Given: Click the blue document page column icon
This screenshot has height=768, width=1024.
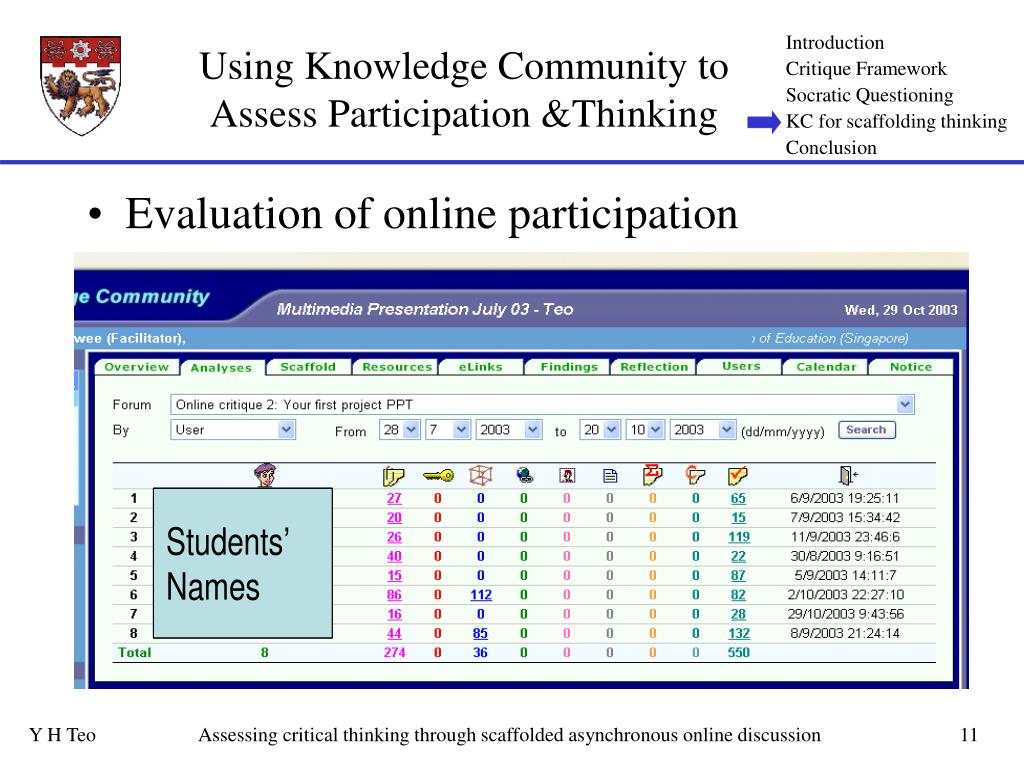Looking at the screenshot, I should click(610, 475).
